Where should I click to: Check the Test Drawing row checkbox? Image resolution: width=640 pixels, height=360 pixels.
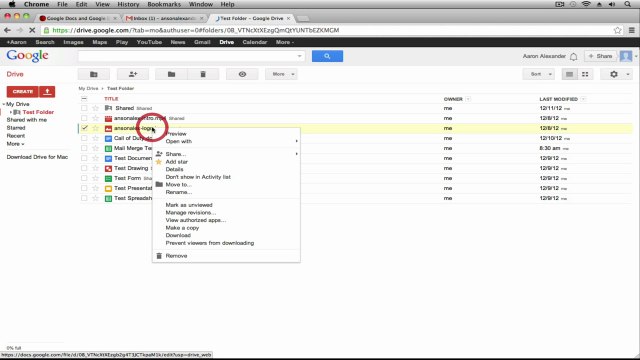click(84, 168)
